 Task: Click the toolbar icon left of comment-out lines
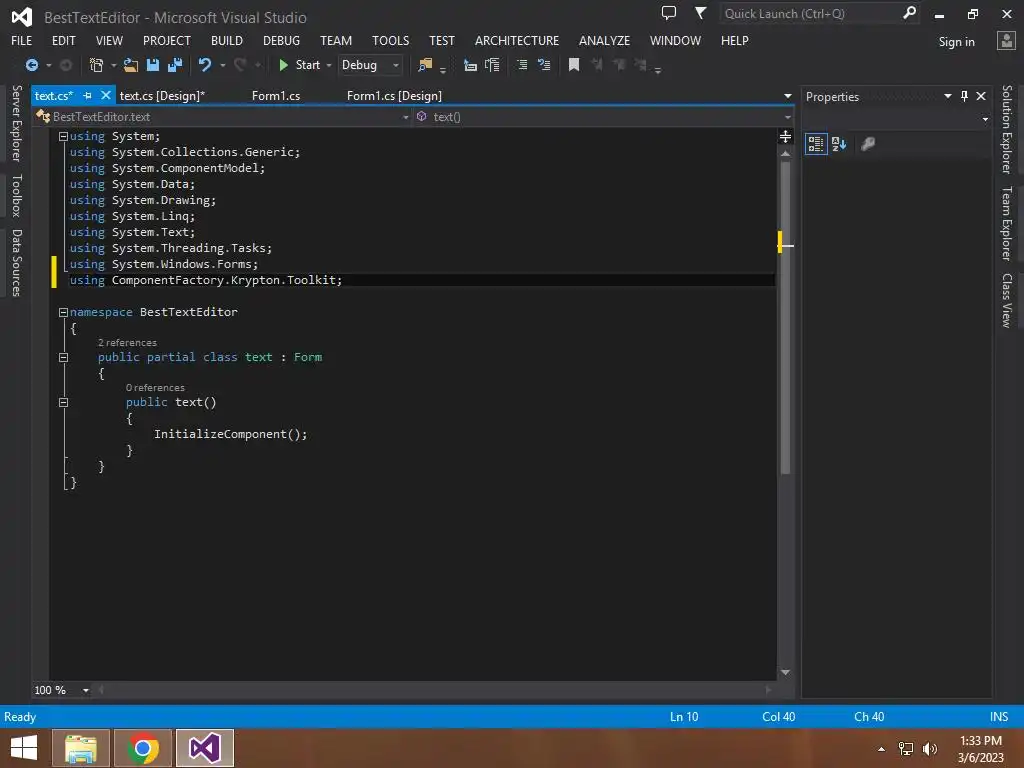(x=492, y=65)
